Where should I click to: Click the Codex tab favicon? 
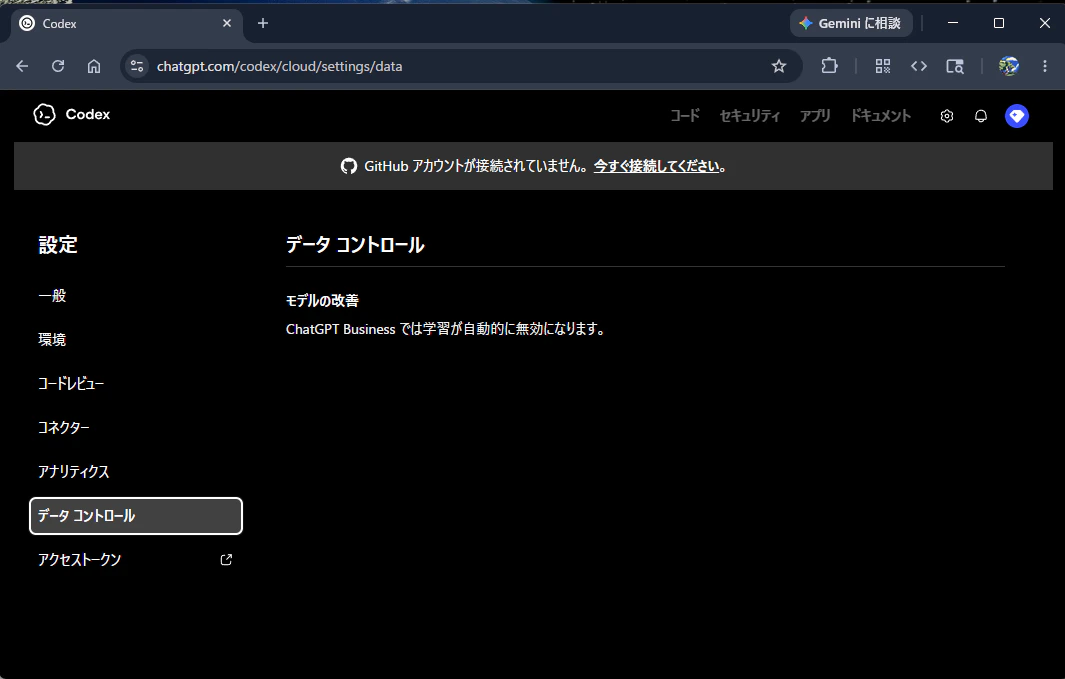point(27,24)
